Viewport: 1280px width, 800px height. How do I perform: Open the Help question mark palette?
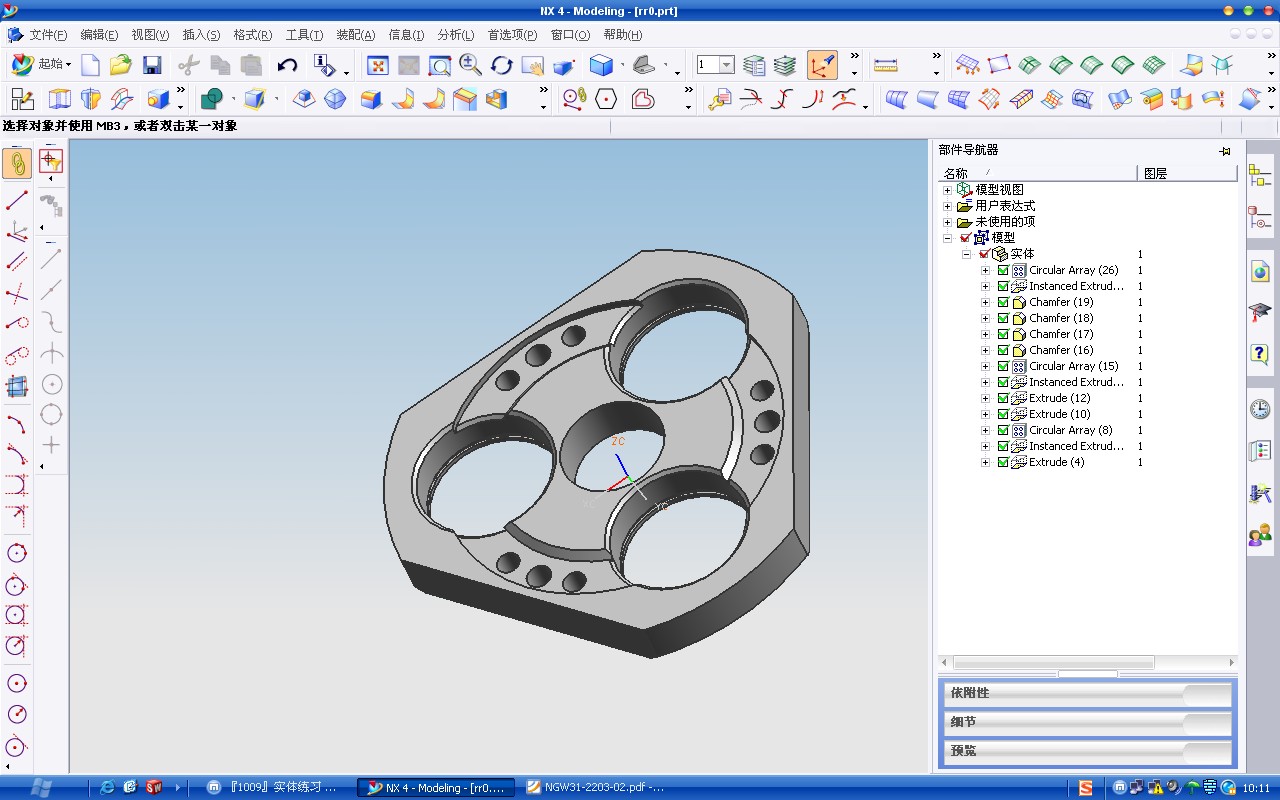click(x=1260, y=353)
